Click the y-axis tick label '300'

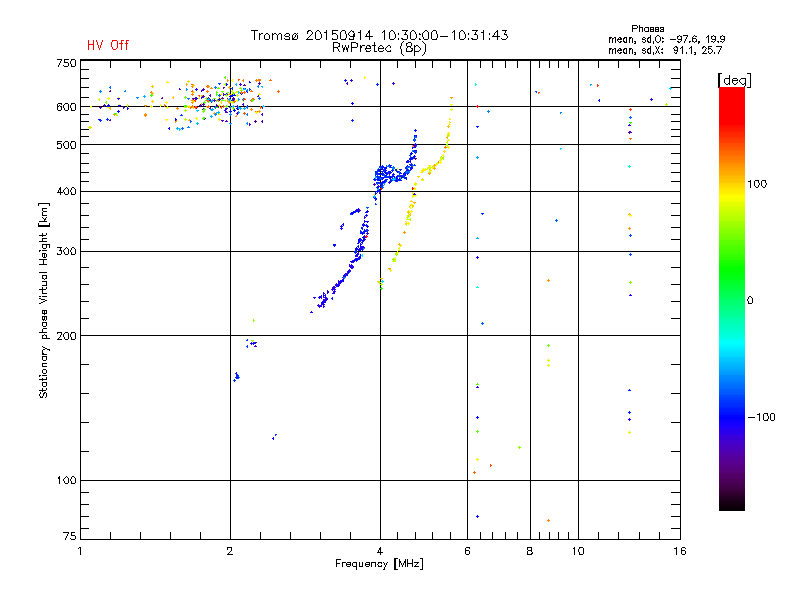(66, 252)
